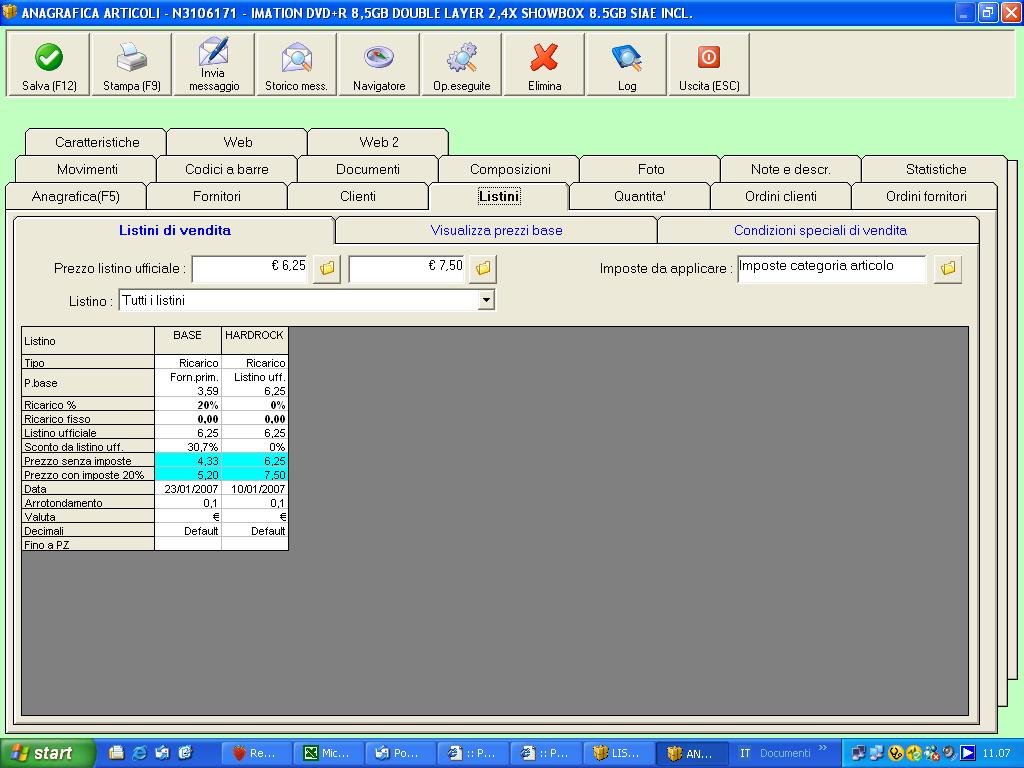This screenshot has height=768, width=1024.
Task: Select BASE price without tax 4,33 cell
Action: [x=187, y=461]
